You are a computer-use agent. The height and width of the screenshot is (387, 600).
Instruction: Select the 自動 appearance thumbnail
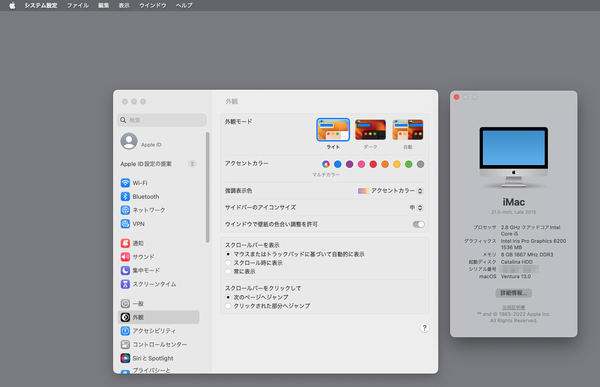click(x=408, y=130)
